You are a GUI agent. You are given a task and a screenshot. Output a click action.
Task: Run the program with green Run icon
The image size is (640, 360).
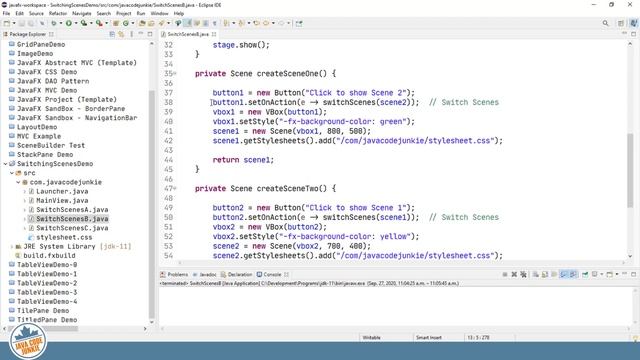pyautogui.click(x=69, y=23)
